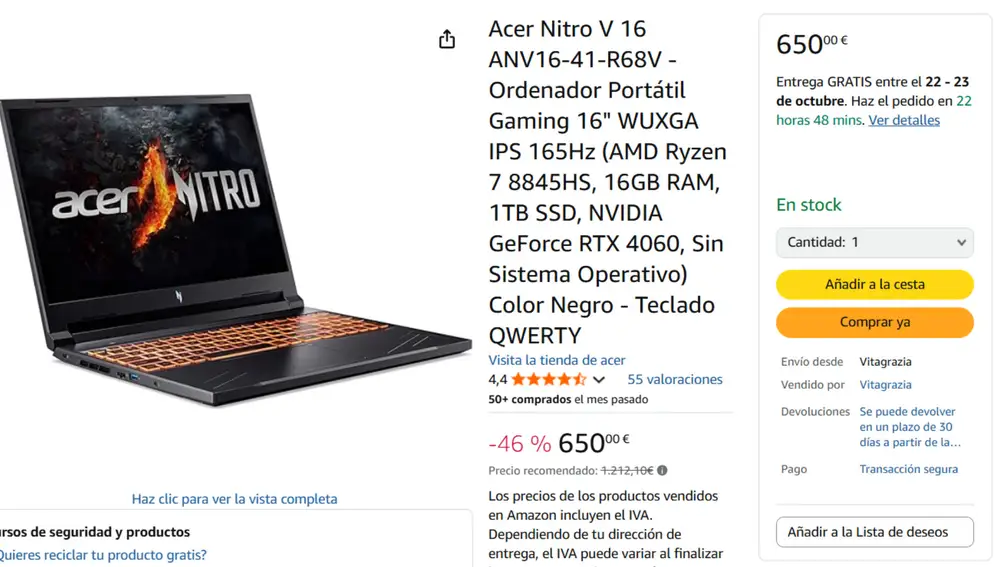
Task: Open the returns policy link
Action: [x=909, y=427]
